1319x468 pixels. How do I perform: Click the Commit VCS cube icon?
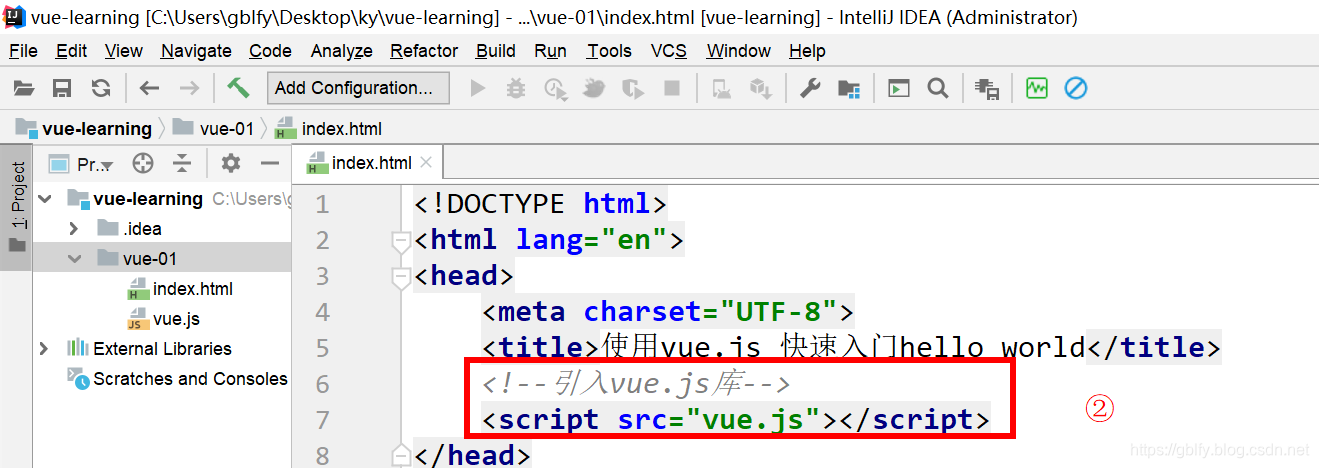pos(761,89)
